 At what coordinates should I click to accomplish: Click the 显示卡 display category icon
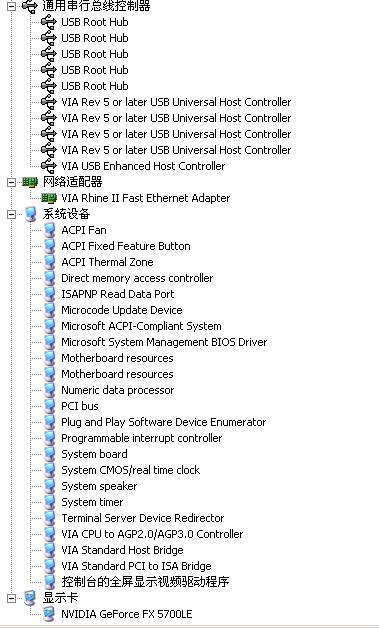pos(30,598)
